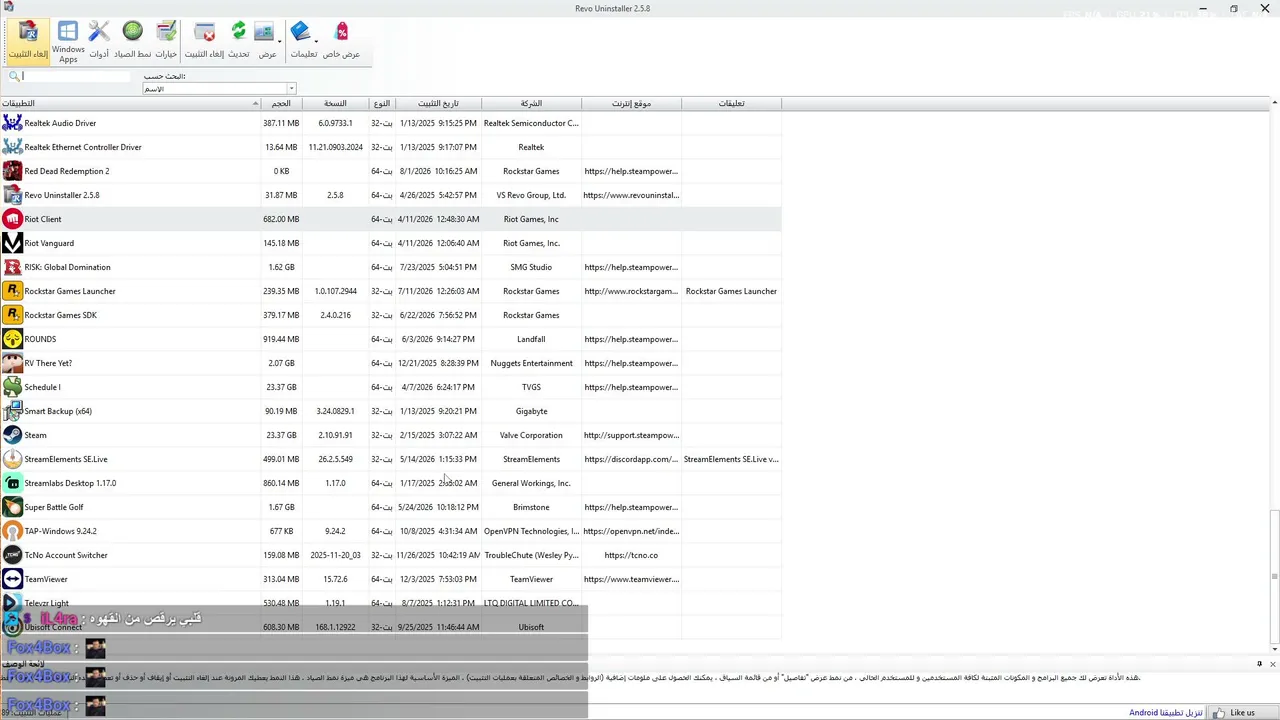Select the Realtek Ethernet Controller Driver icon

tap(12, 147)
